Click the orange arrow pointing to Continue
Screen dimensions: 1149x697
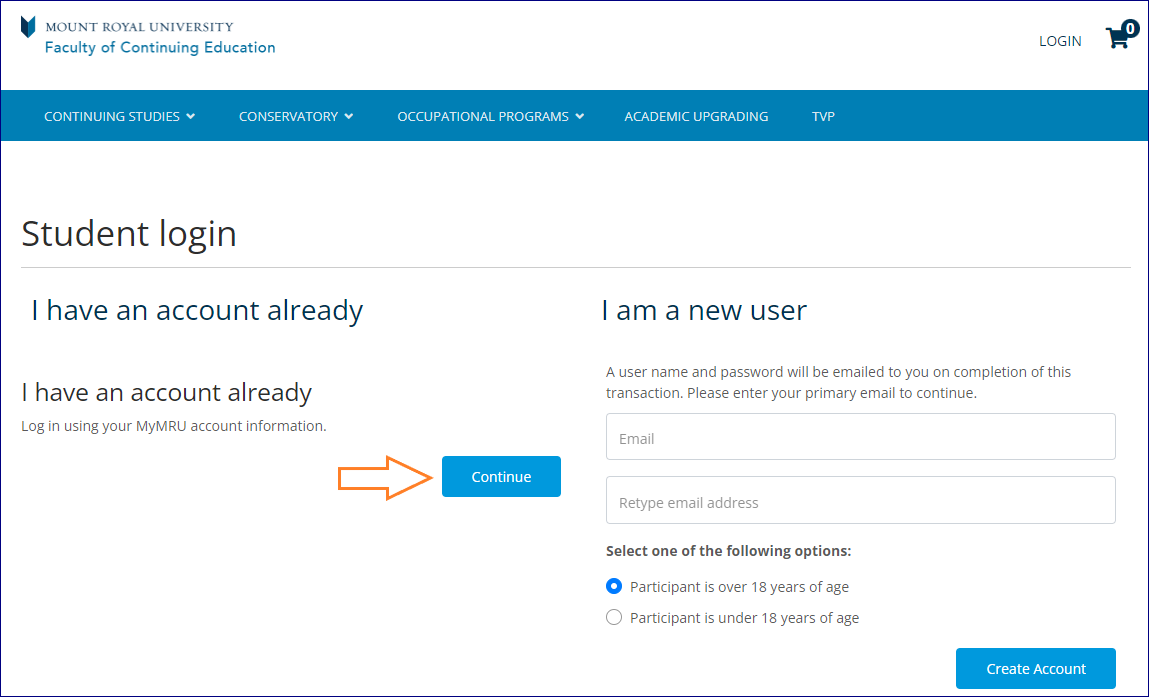pyautogui.click(x=384, y=477)
